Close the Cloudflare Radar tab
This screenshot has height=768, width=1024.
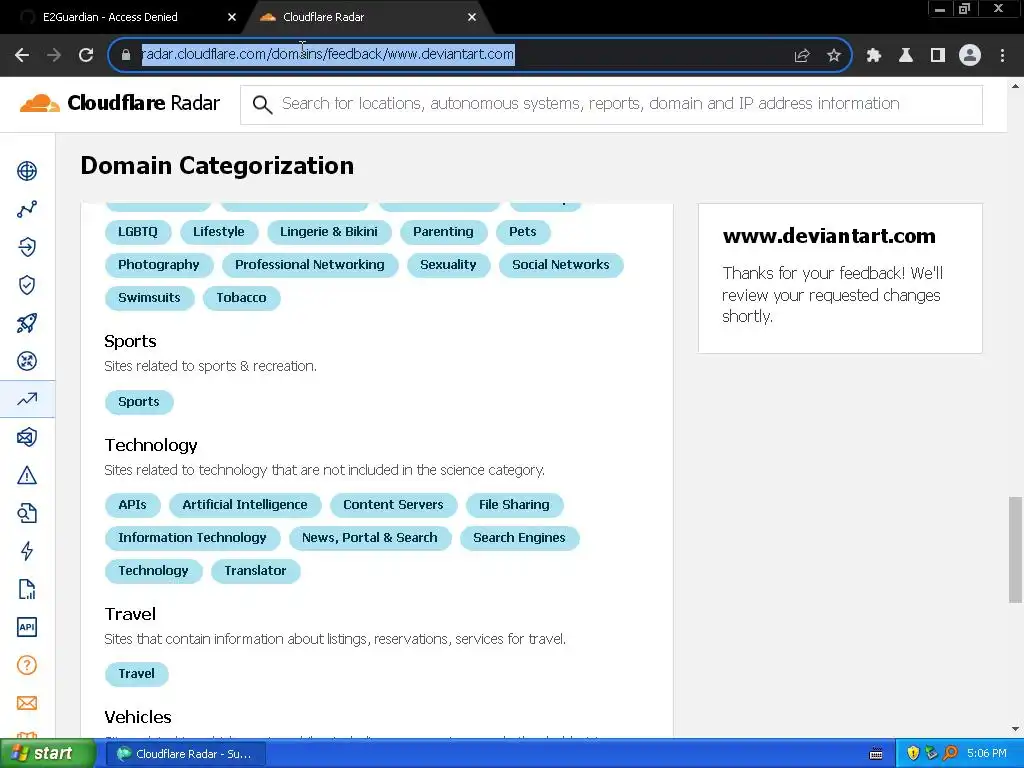pos(472,17)
